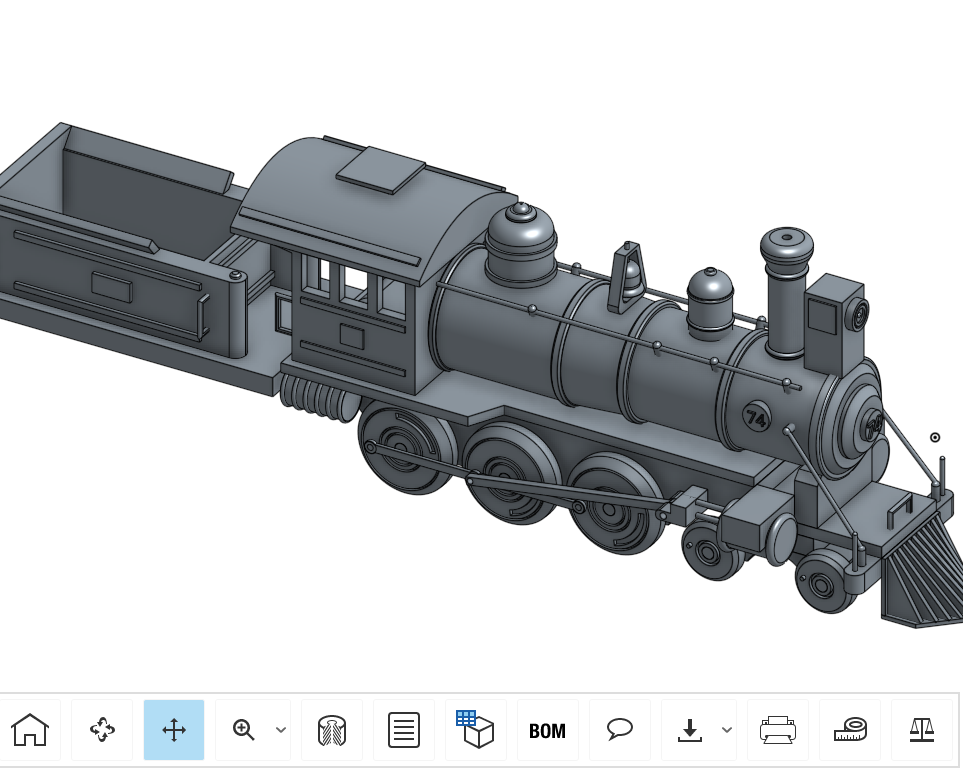Select the rotate view tool

click(102, 730)
